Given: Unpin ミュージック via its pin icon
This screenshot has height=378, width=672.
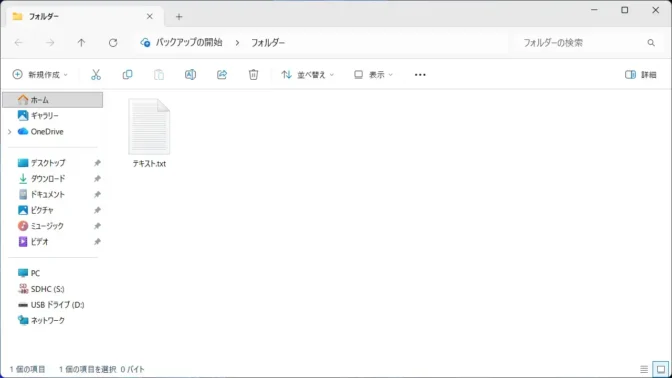Looking at the screenshot, I should click(97, 226).
